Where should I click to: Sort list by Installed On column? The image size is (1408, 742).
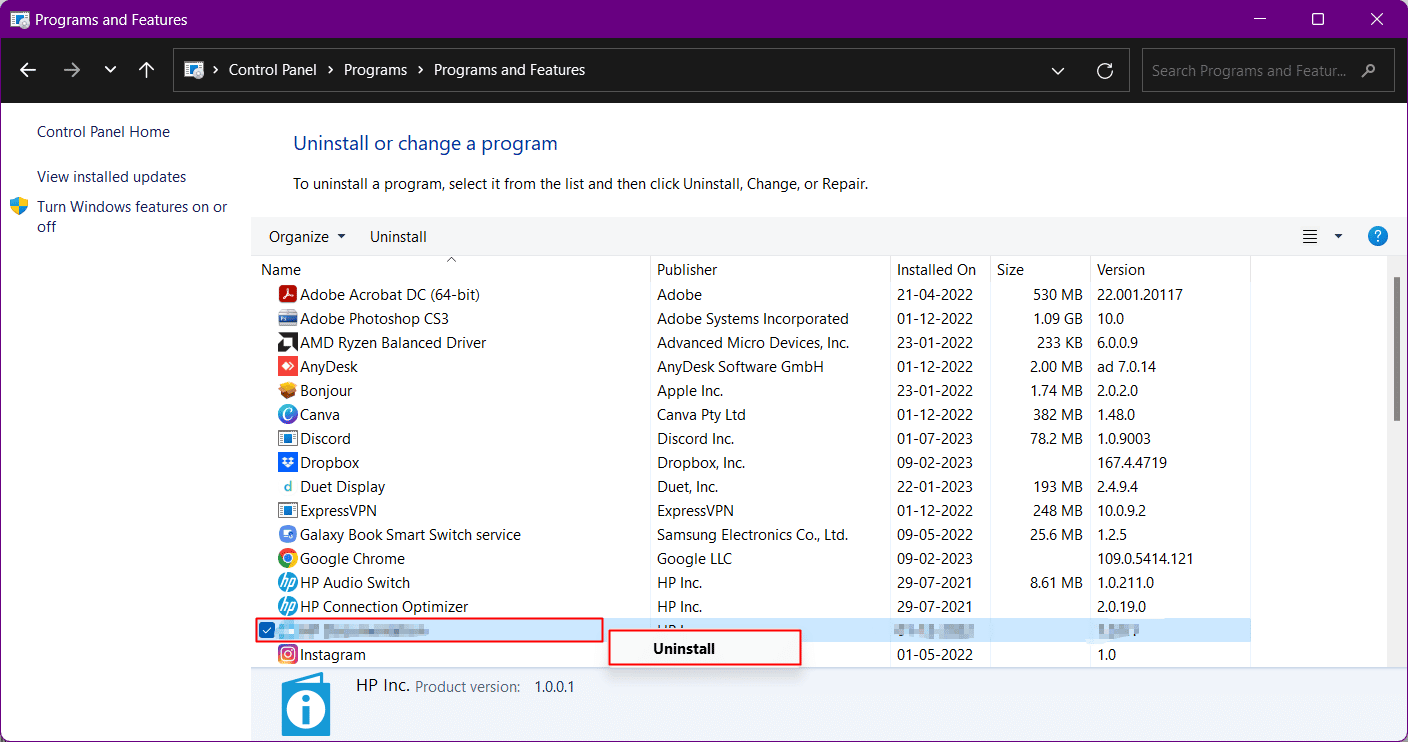pyautogui.click(x=940, y=270)
